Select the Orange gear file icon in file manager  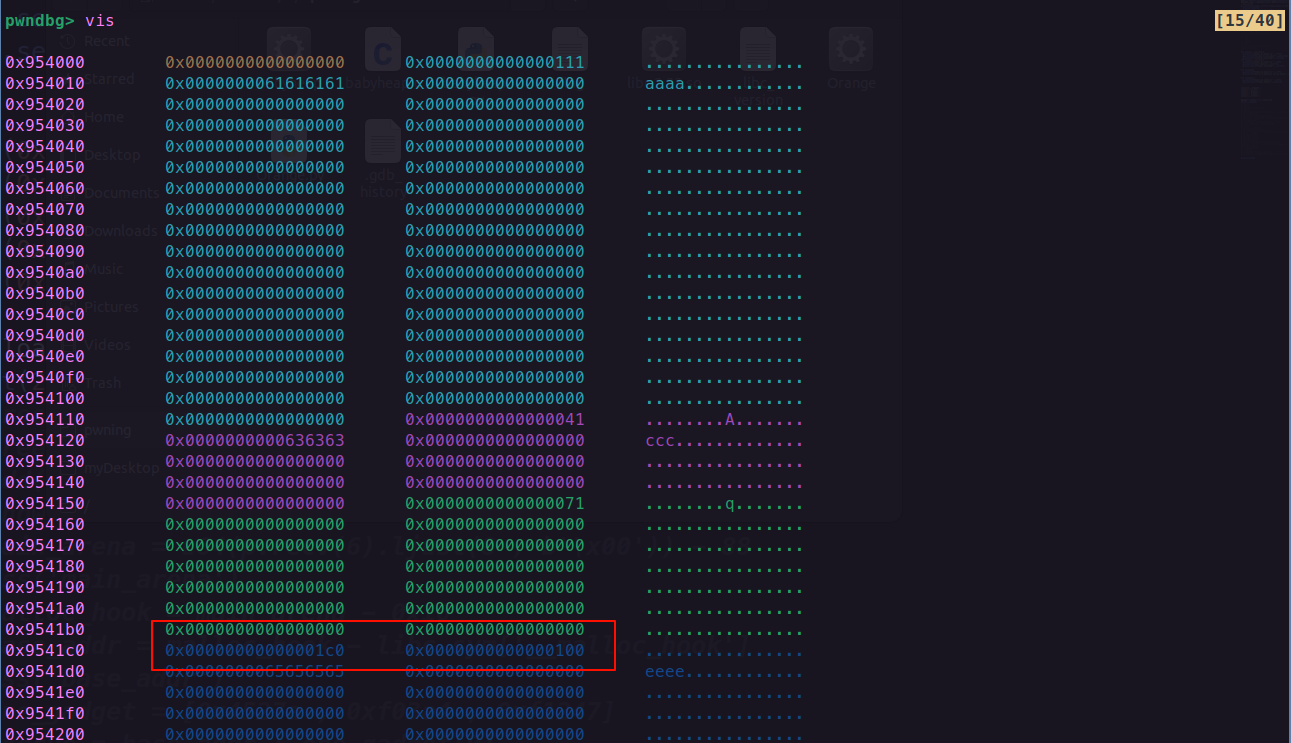[x=851, y=49]
